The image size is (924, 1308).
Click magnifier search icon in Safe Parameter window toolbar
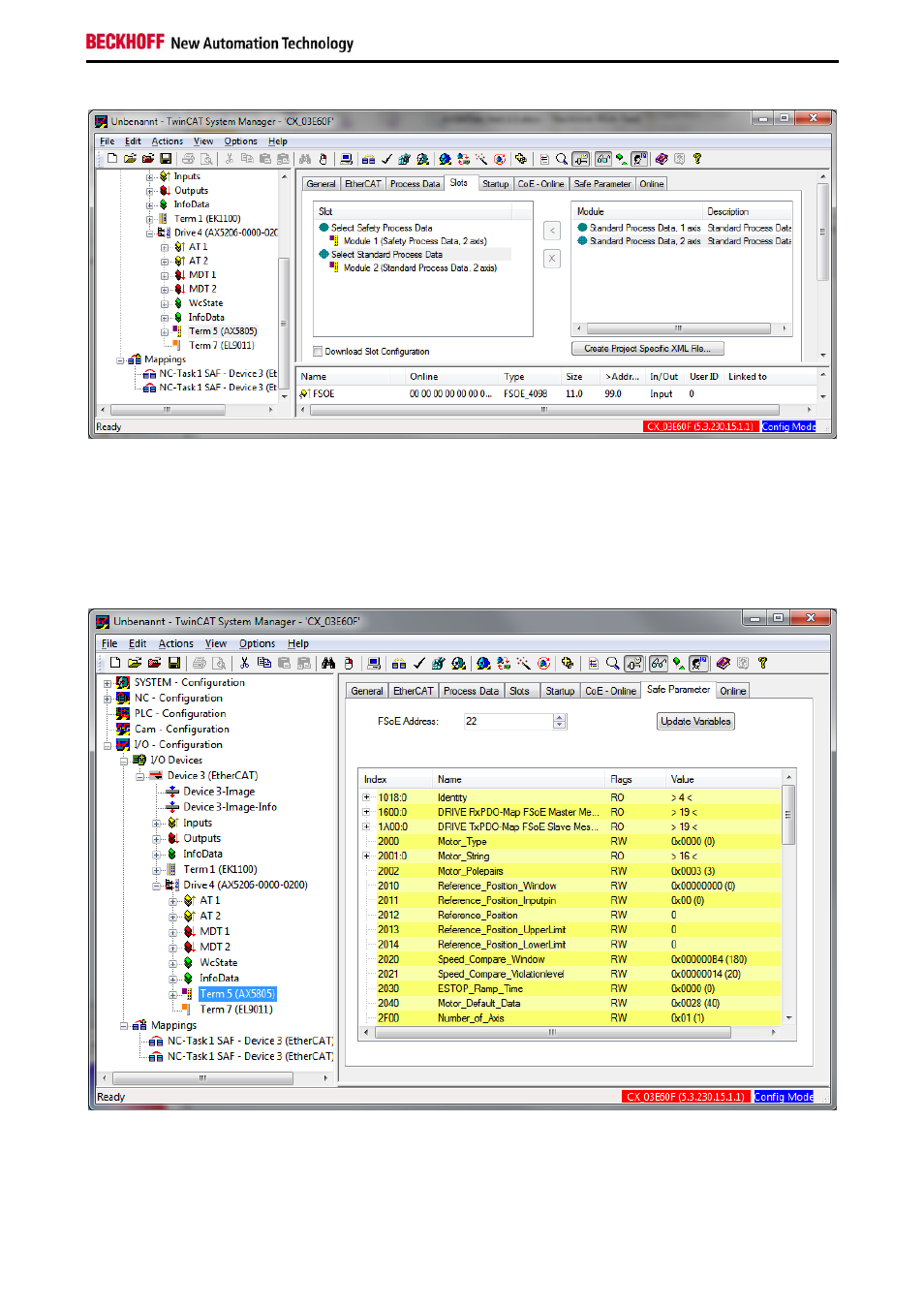pos(612,664)
